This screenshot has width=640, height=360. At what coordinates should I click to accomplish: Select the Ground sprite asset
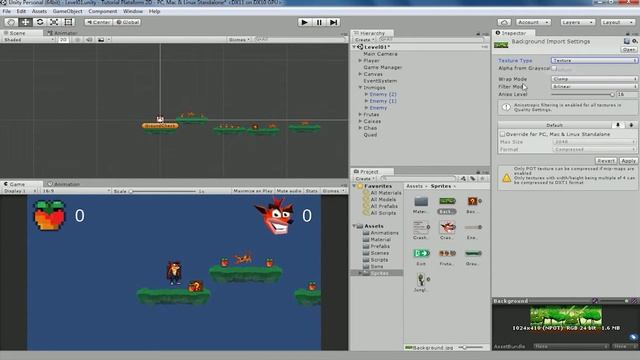pyautogui.click(x=473, y=253)
